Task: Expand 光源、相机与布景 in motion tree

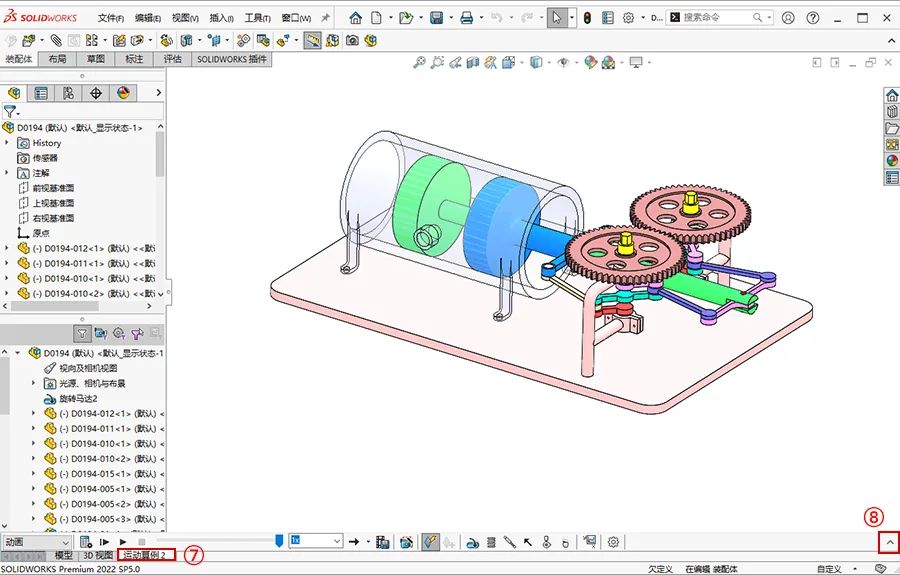Action: pyautogui.click(x=33, y=383)
